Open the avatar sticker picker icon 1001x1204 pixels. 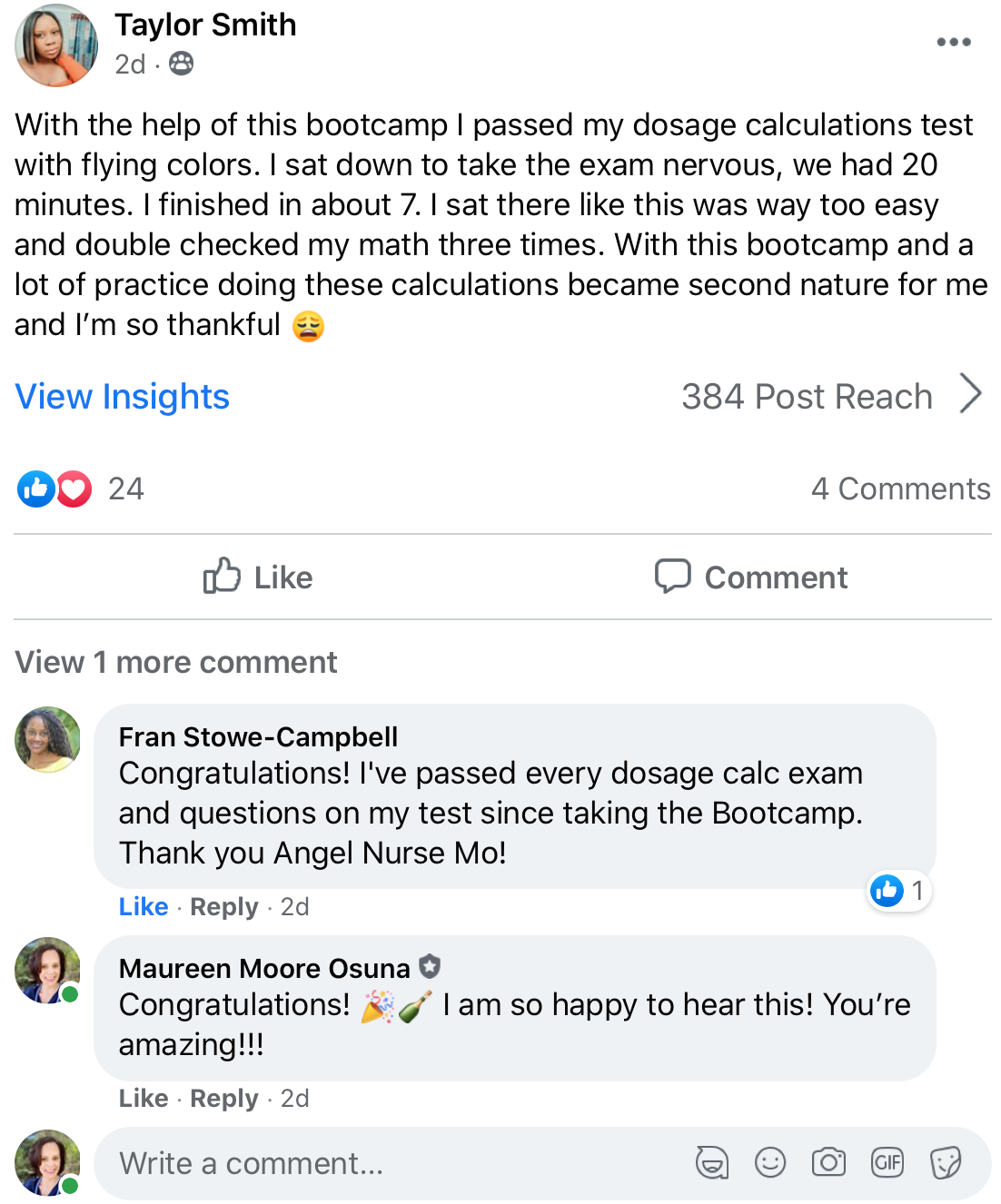point(712,1162)
